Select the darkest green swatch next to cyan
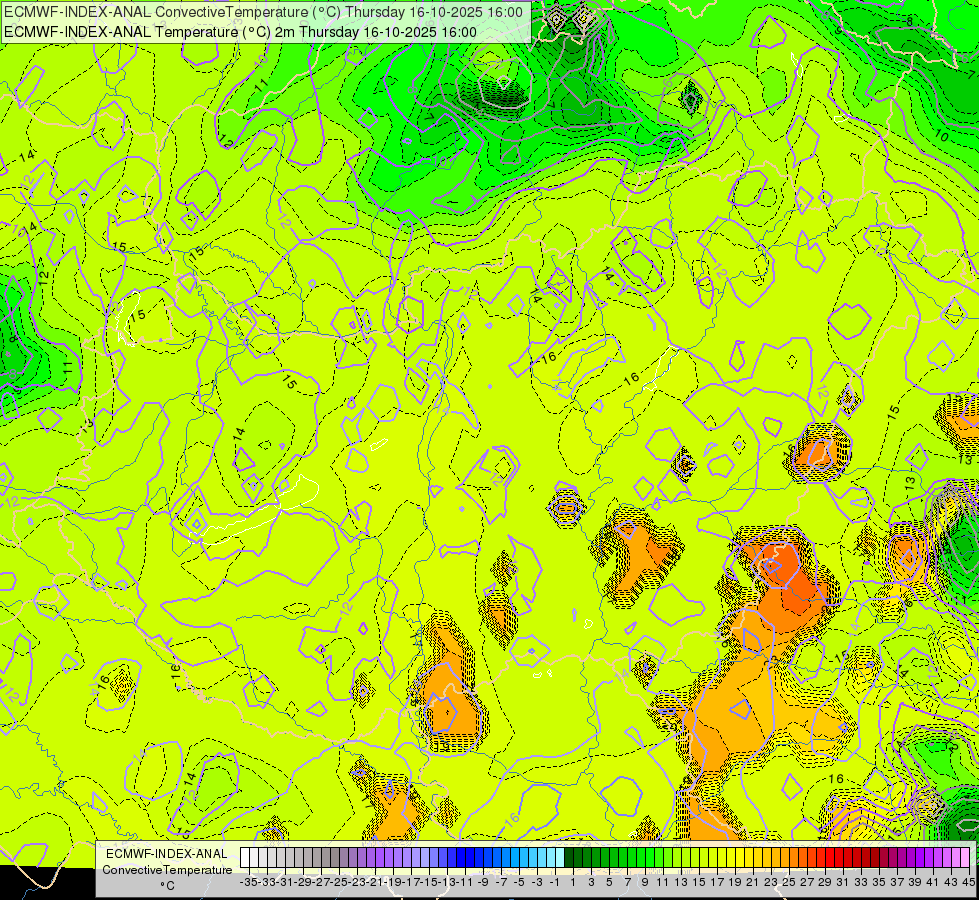 569,858
